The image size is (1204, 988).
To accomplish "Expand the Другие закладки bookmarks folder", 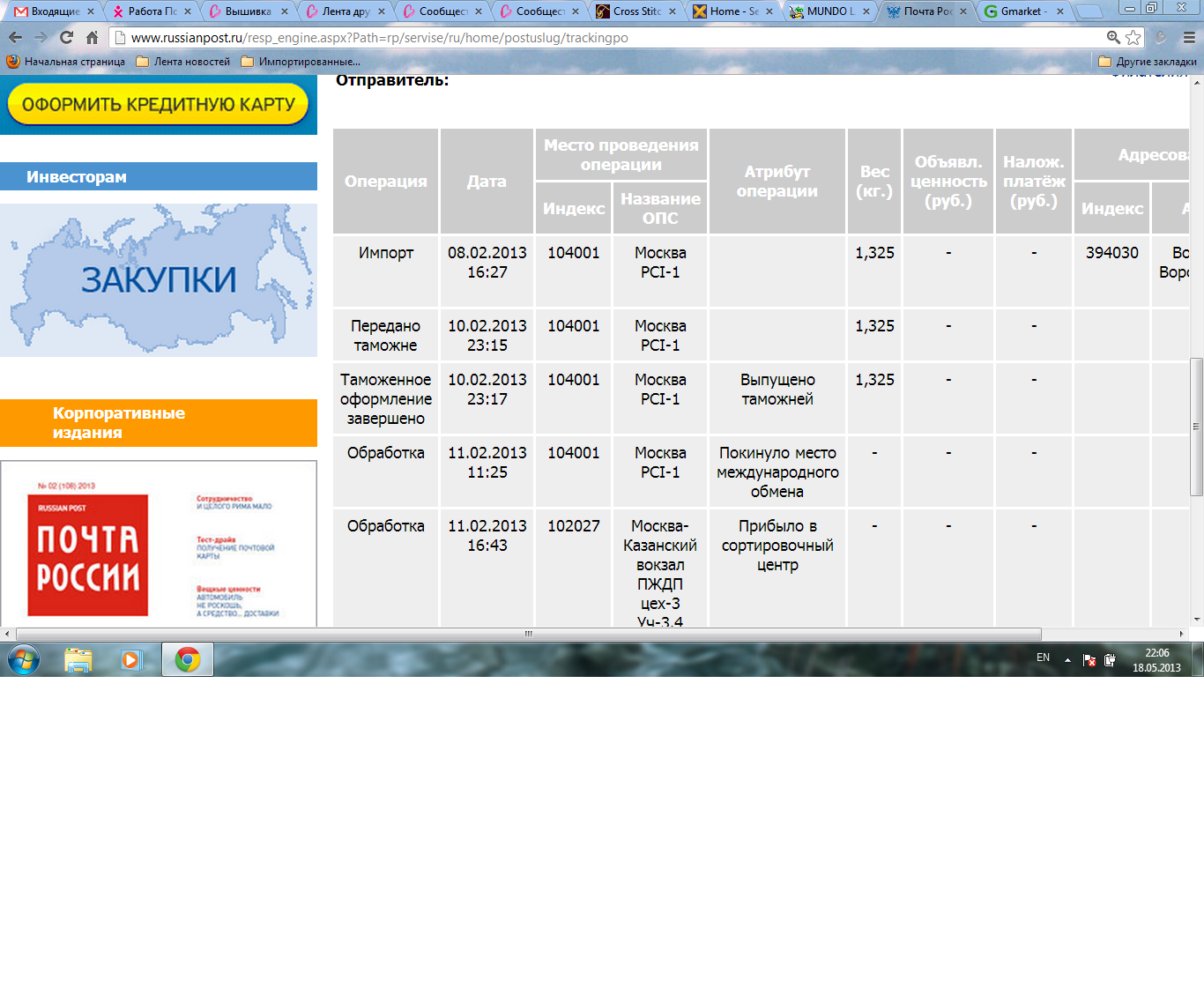I will [1148, 62].
